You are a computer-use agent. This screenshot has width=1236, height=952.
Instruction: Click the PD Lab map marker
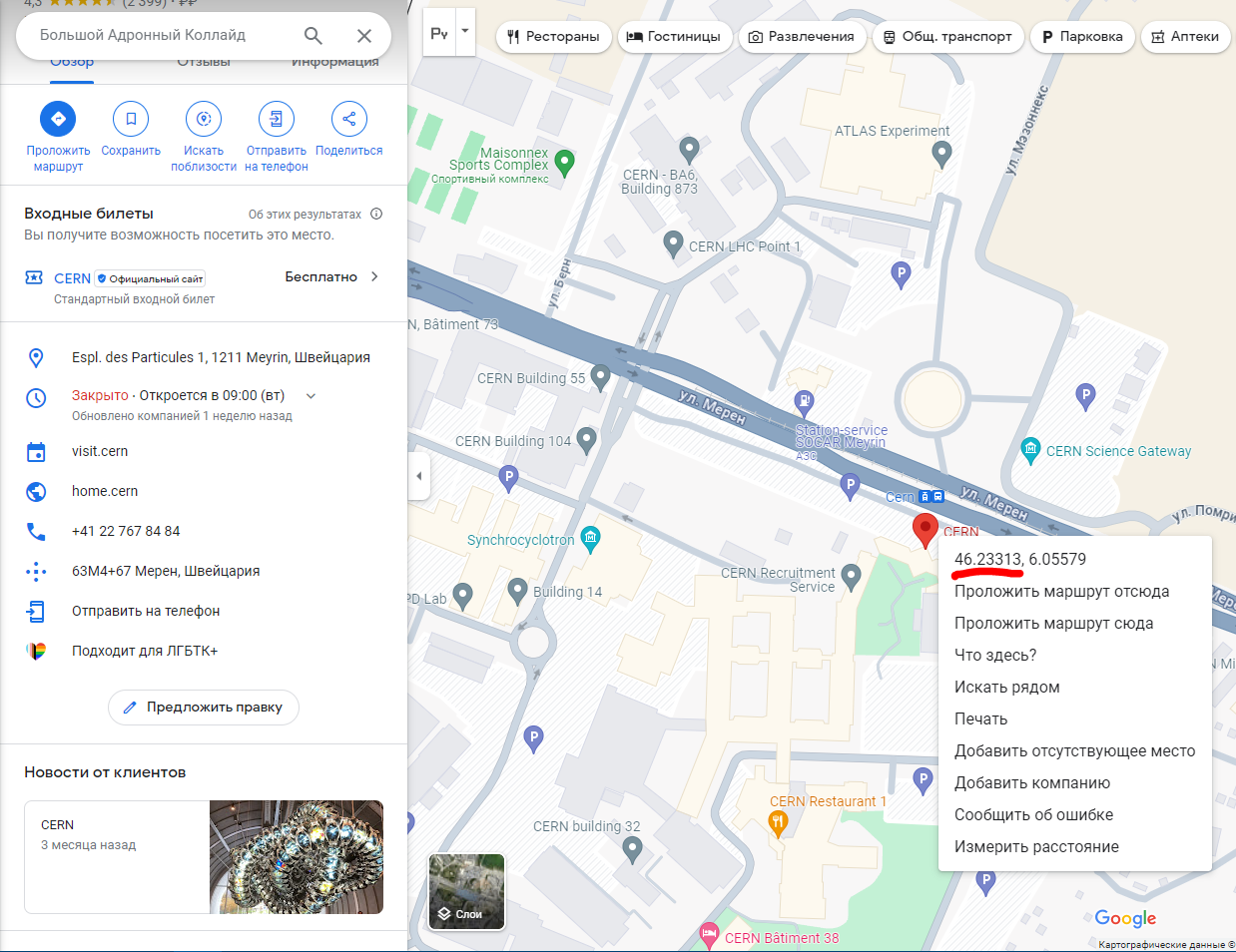coord(462,596)
